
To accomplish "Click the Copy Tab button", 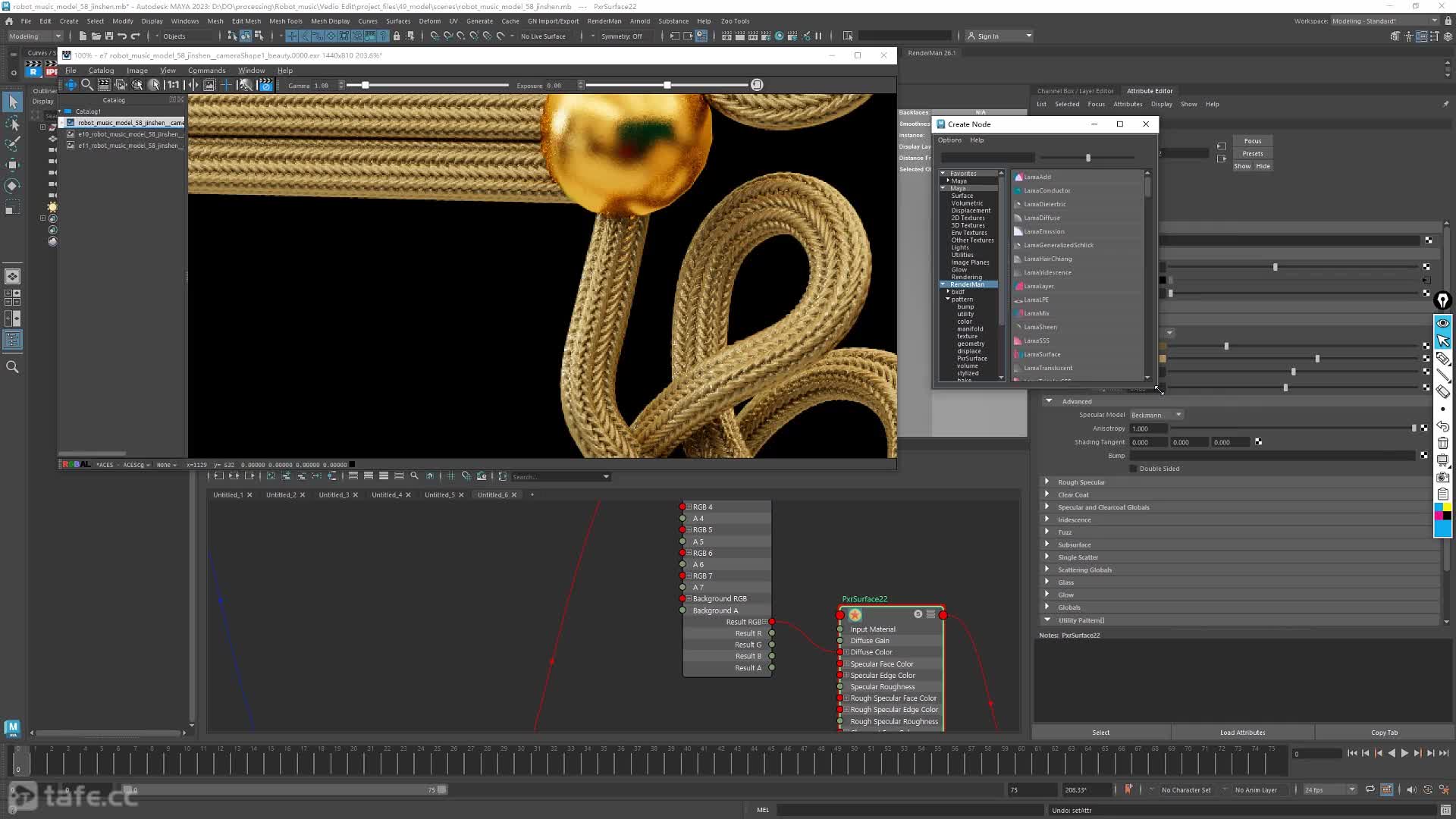I will (1384, 733).
